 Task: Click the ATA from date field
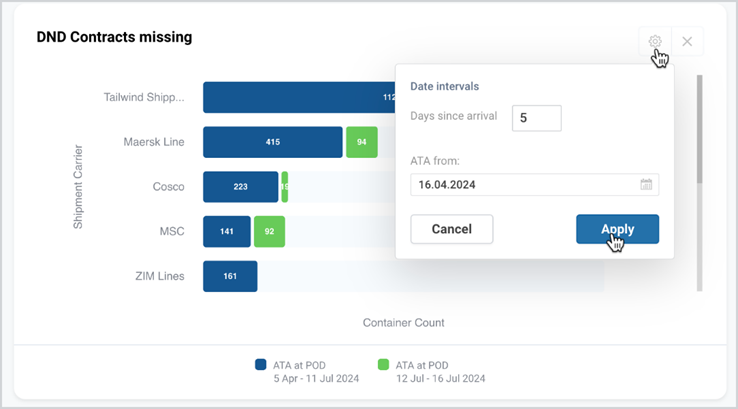(x=535, y=184)
